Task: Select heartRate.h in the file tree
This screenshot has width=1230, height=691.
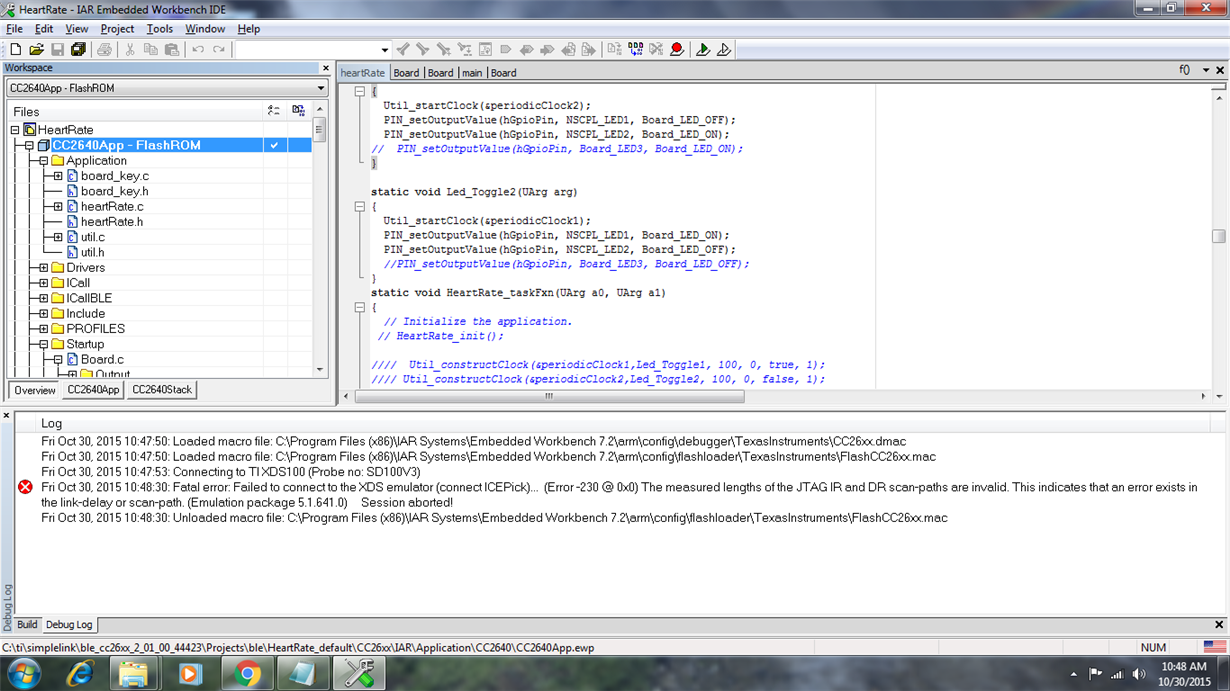Action: pos(111,222)
